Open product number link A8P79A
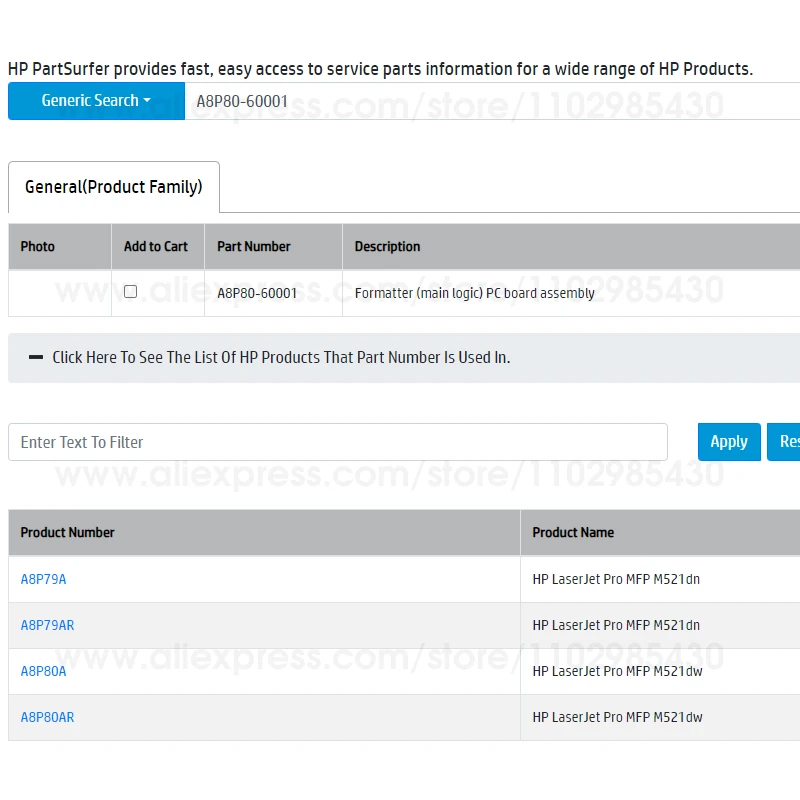The image size is (800, 800). click(44, 579)
